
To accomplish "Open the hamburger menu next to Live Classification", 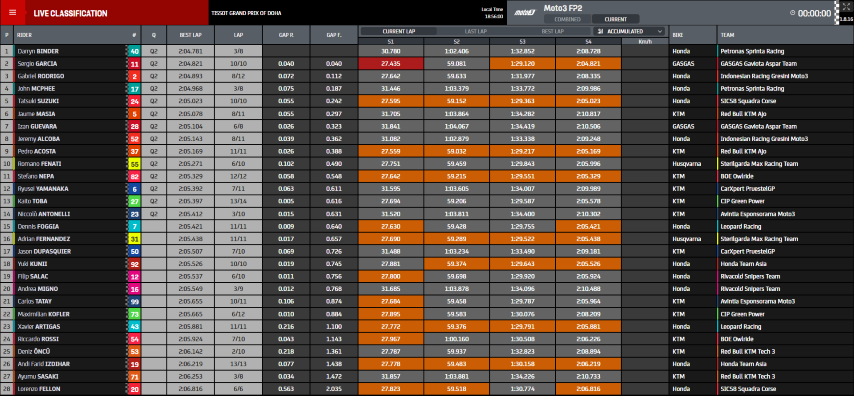I will coord(13,13).
